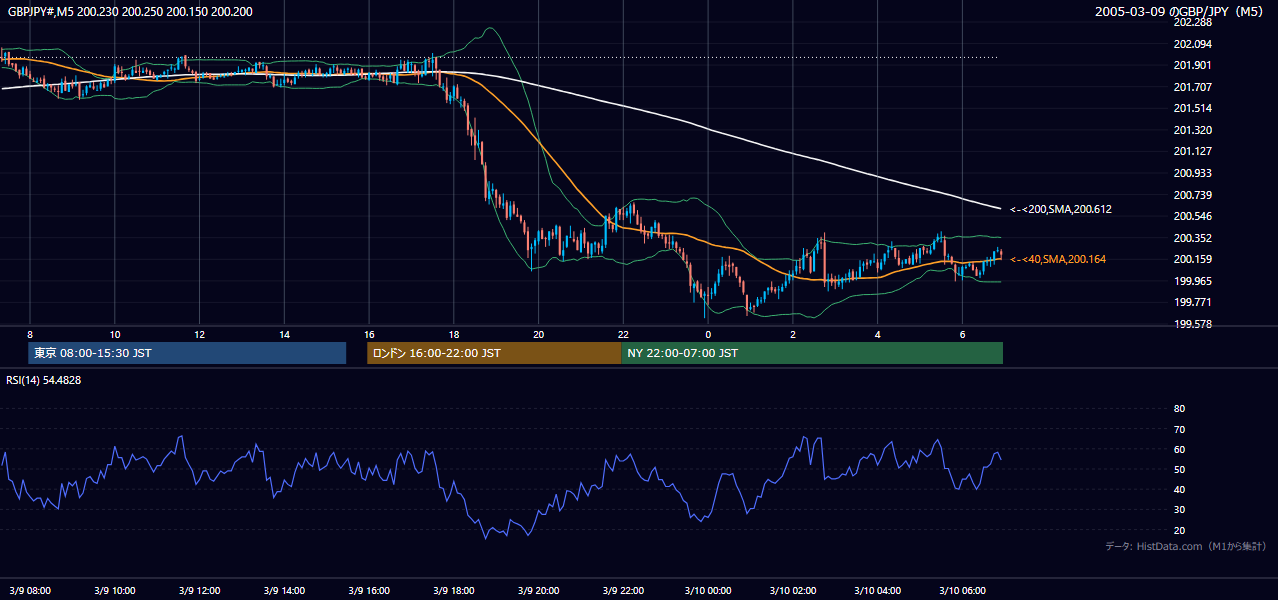
Task: Click hour tick 12 under the price chart
Action: click(x=200, y=334)
